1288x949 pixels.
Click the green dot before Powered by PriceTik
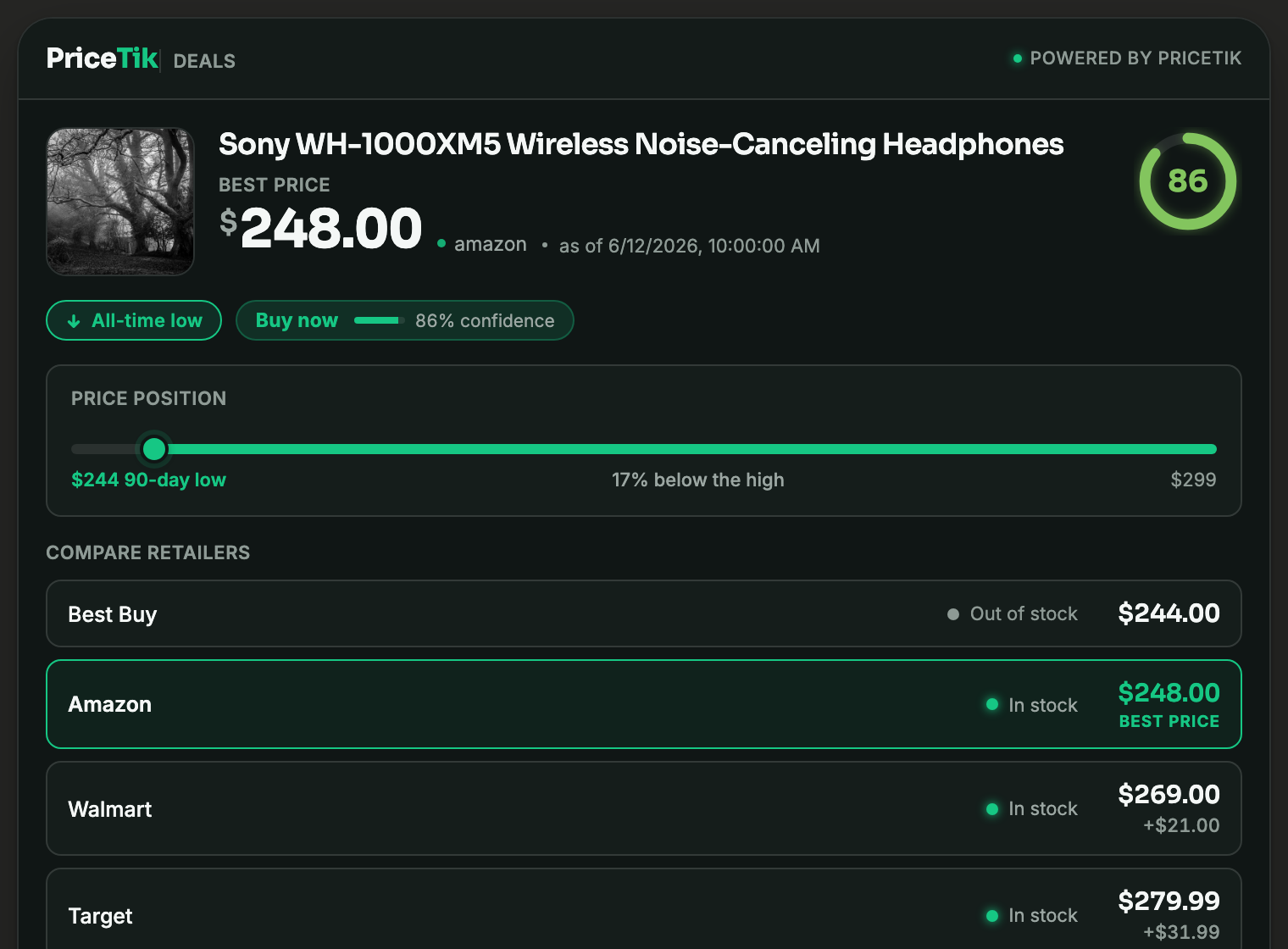(1018, 58)
